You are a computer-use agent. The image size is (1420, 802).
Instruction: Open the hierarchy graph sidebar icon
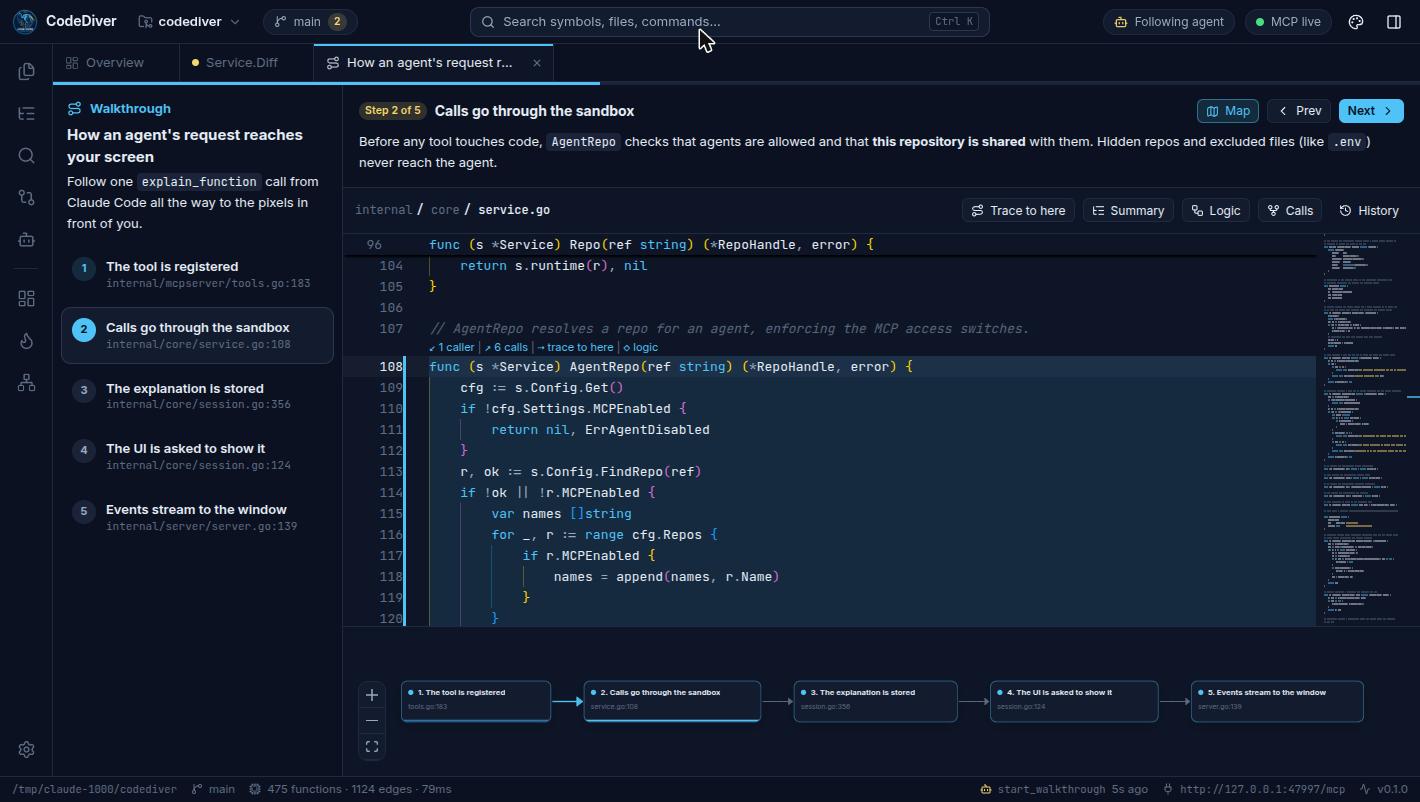pyautogui.click(x=26, y=383)
